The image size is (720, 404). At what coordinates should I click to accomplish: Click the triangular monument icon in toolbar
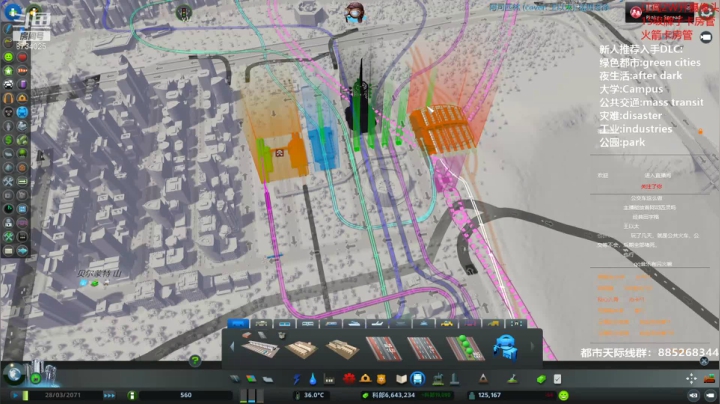click(x=483, y=379)
